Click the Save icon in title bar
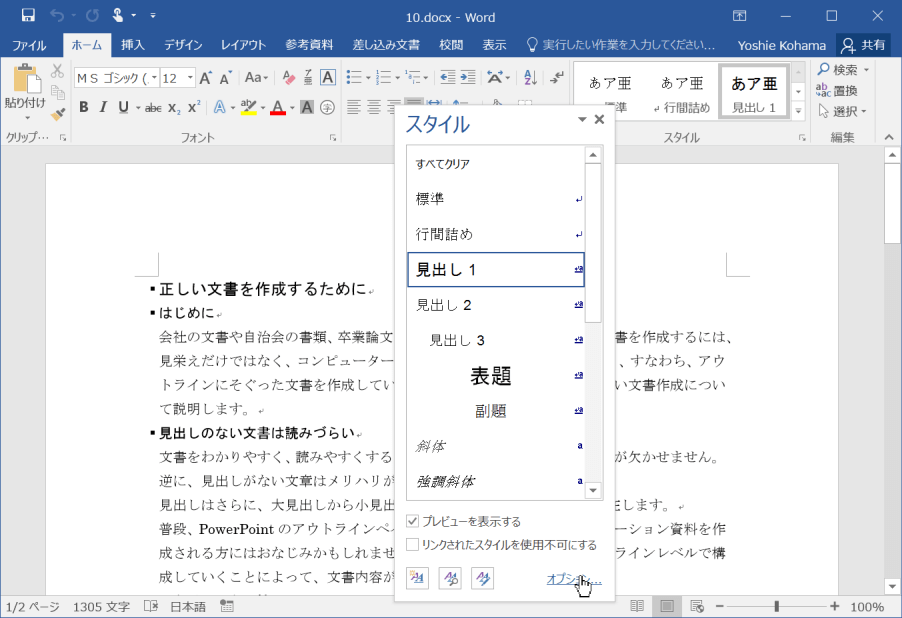The width and height of the screenshot is (902, 618). point(28,16)
